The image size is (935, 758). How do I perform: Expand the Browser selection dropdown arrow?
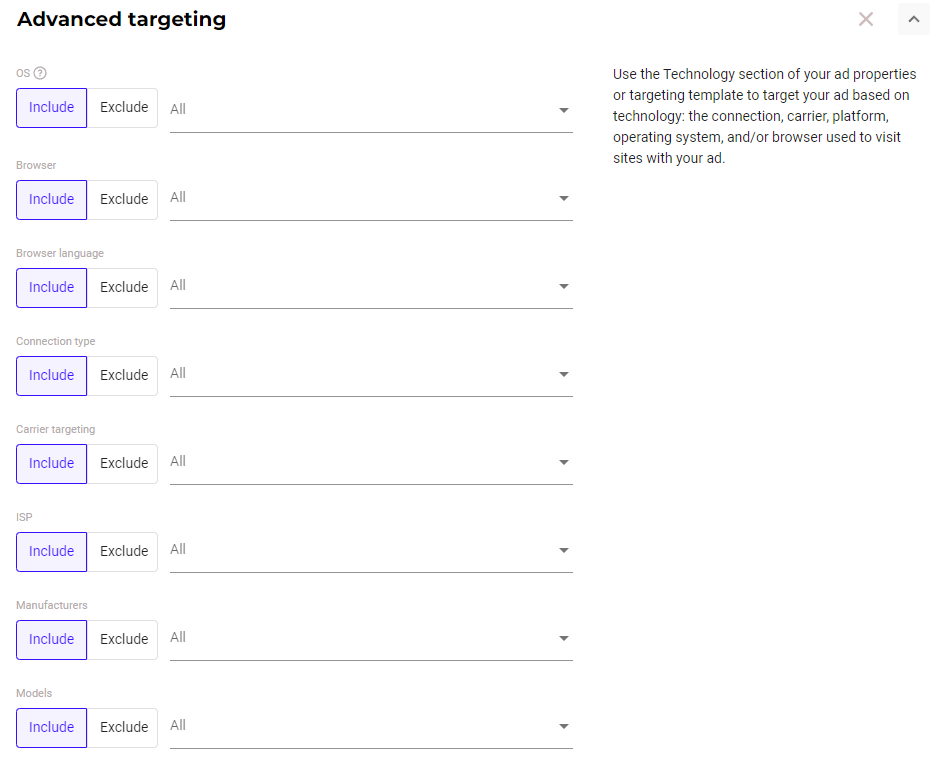coord(564,199)
